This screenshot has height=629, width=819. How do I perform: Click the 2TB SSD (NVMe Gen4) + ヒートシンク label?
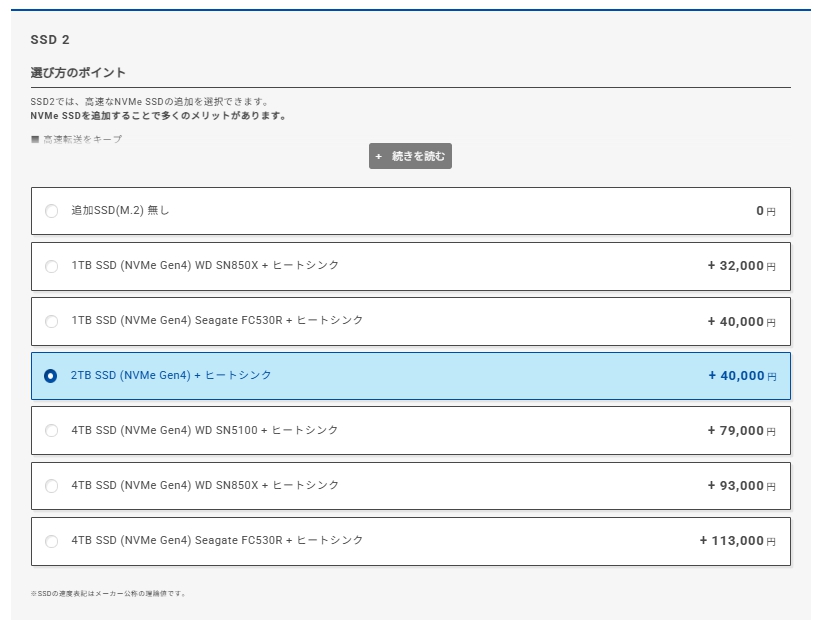coord(171,376)
